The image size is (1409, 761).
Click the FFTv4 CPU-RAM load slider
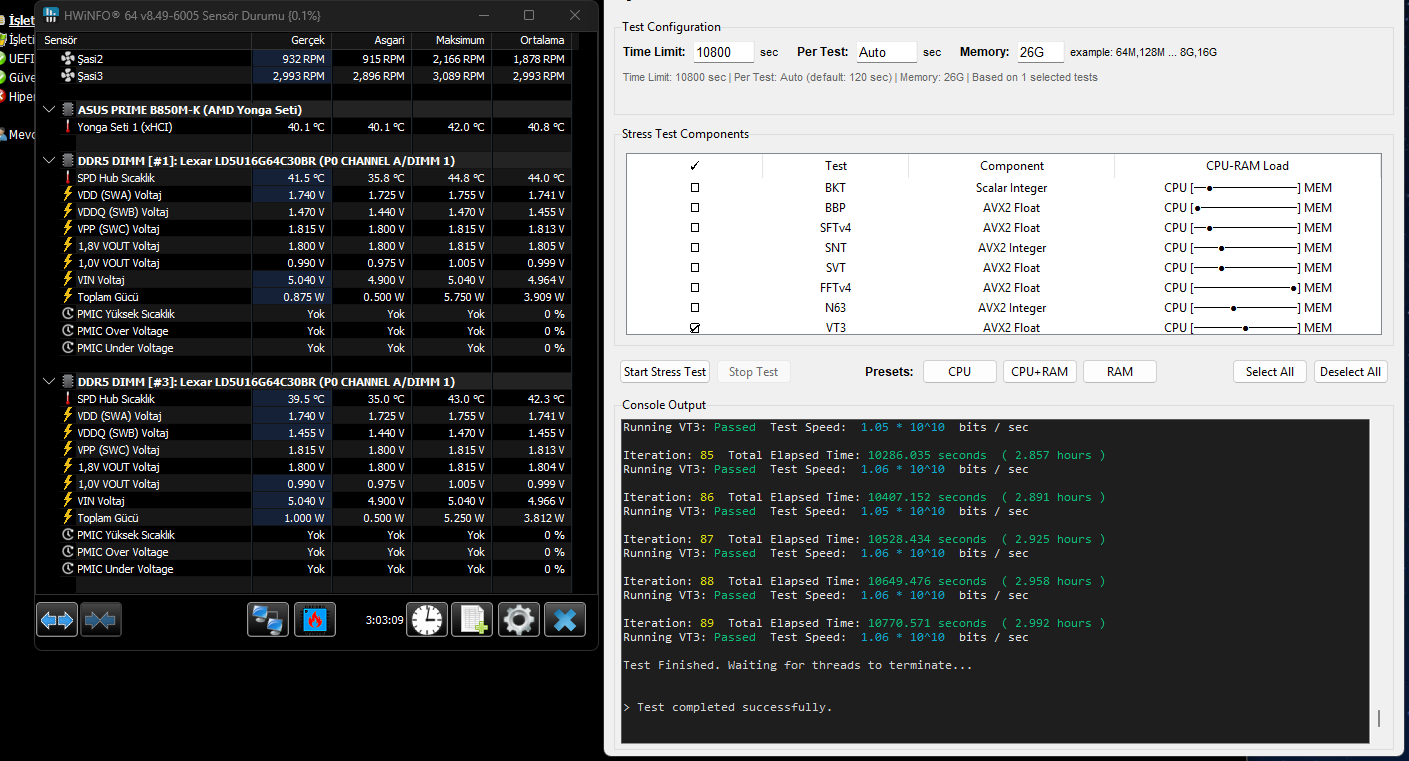tap(1246, 288)
